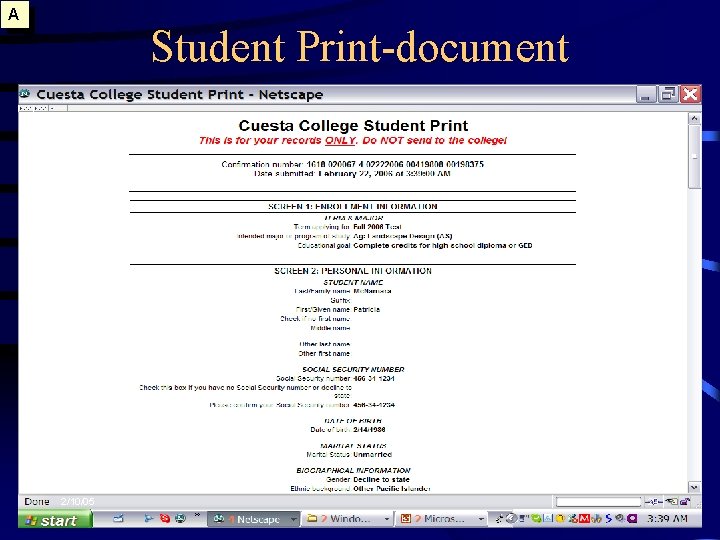Image resolution: width=720 pixels, height=540 pixels.
Task: Click the 'SCREEN 1: ENROLLMENT INFORMATION' header
Action: pos(353,207)
